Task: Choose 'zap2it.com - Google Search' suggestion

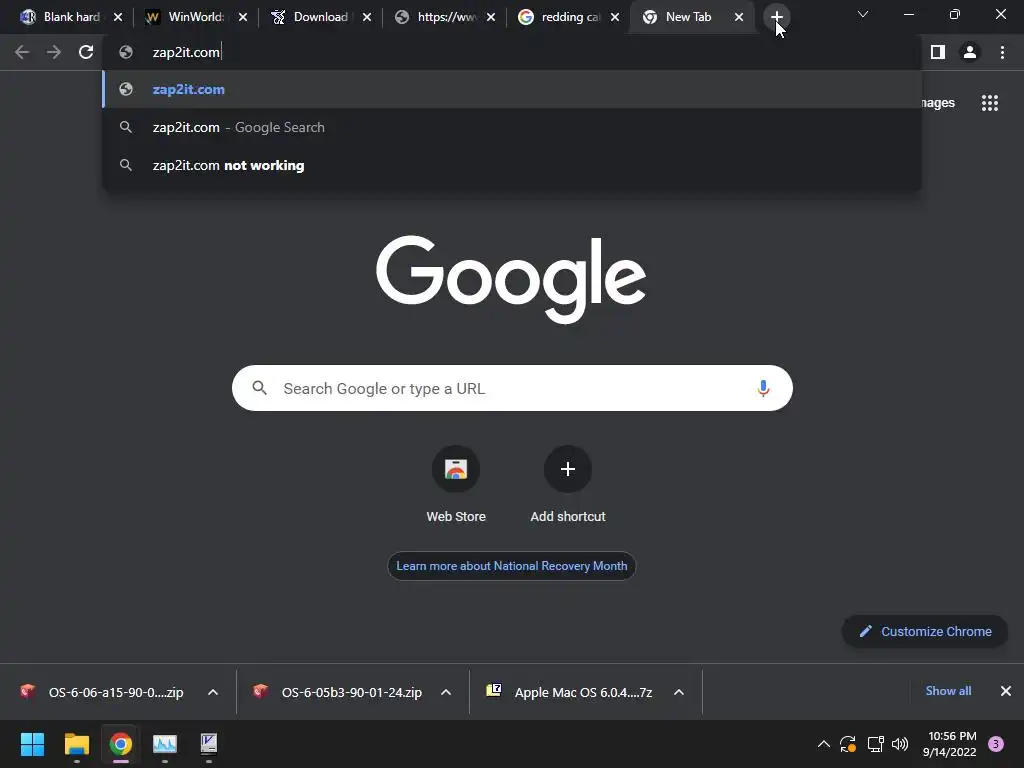Action: [x=512, y=127]
